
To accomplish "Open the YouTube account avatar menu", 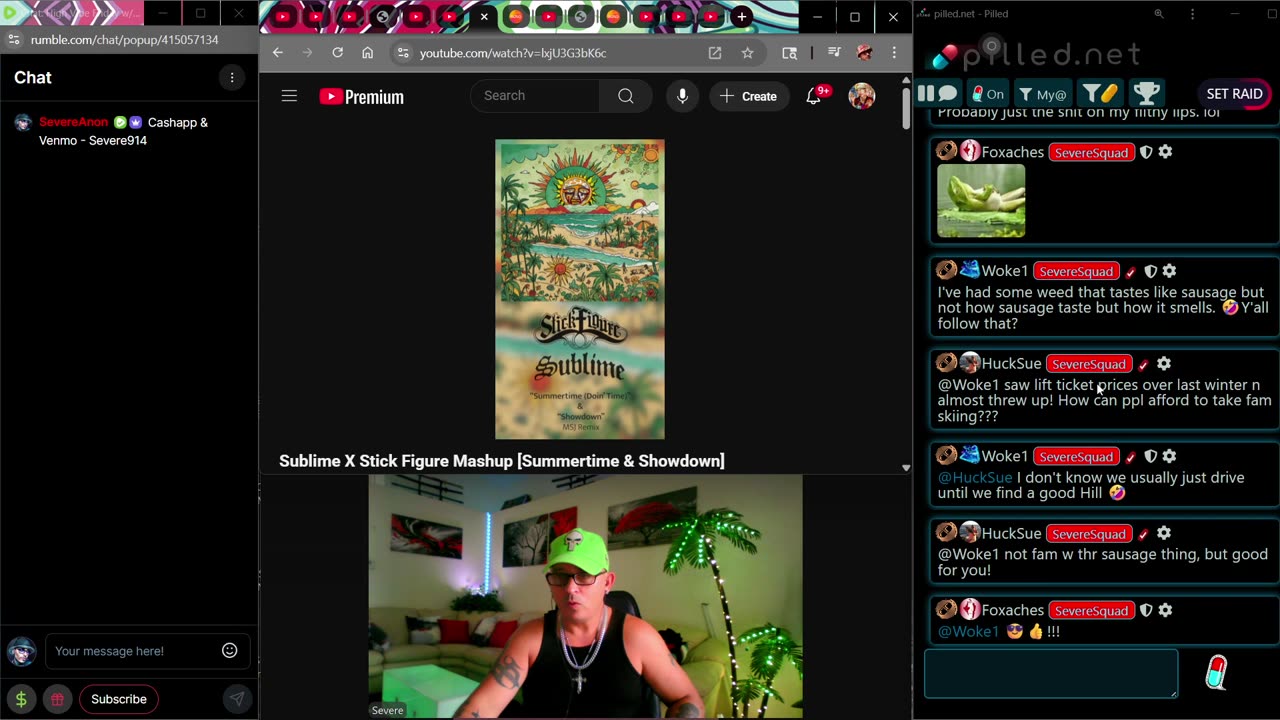I will tap(862, 96).
